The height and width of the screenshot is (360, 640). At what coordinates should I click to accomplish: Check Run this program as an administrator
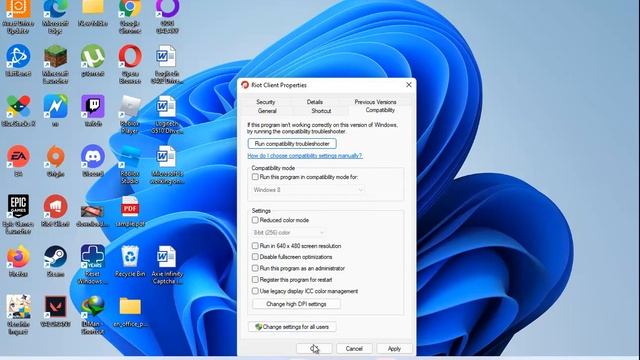click(x=255, y=268)
